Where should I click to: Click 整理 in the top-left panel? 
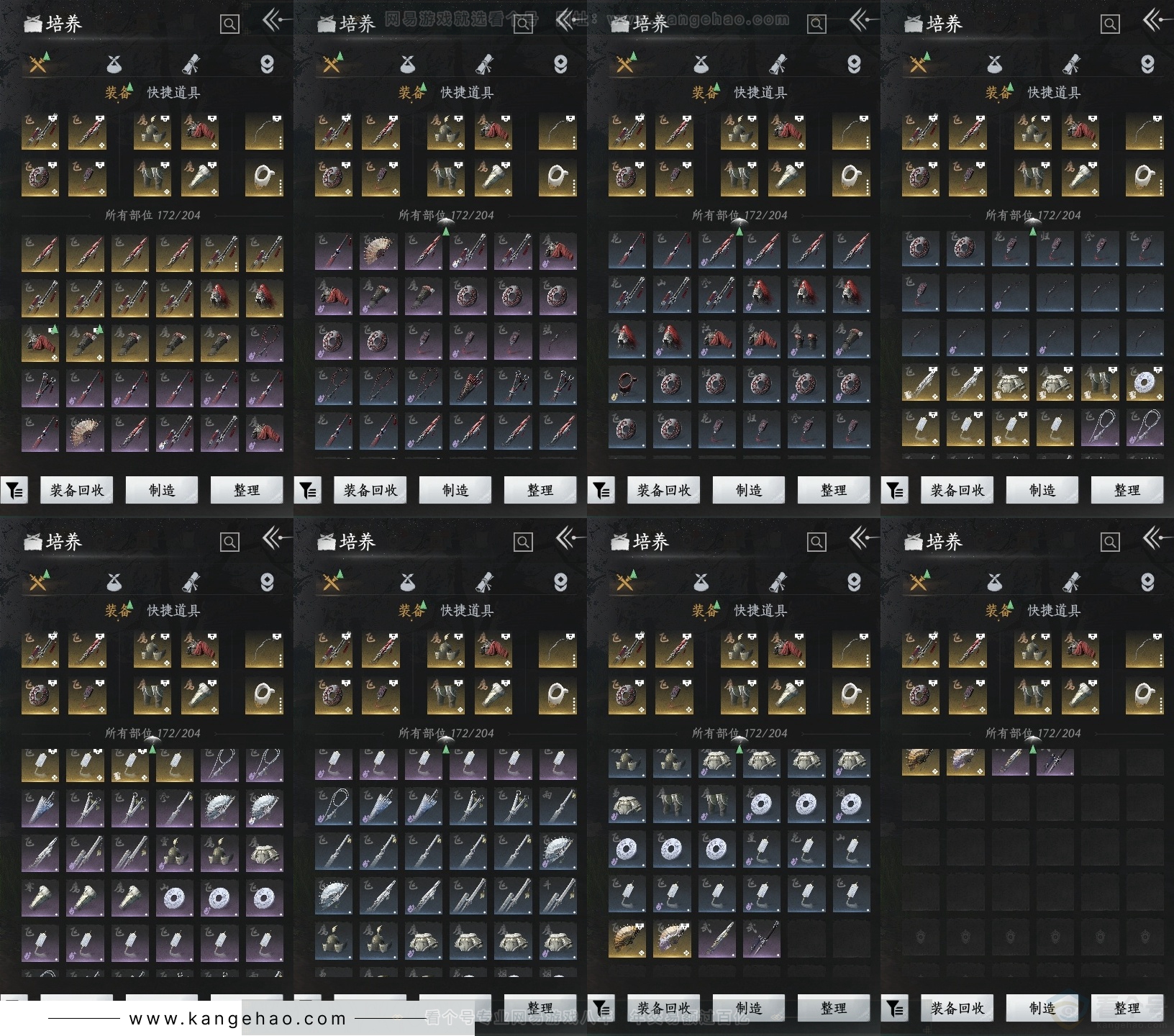click(x=247, y=491)
